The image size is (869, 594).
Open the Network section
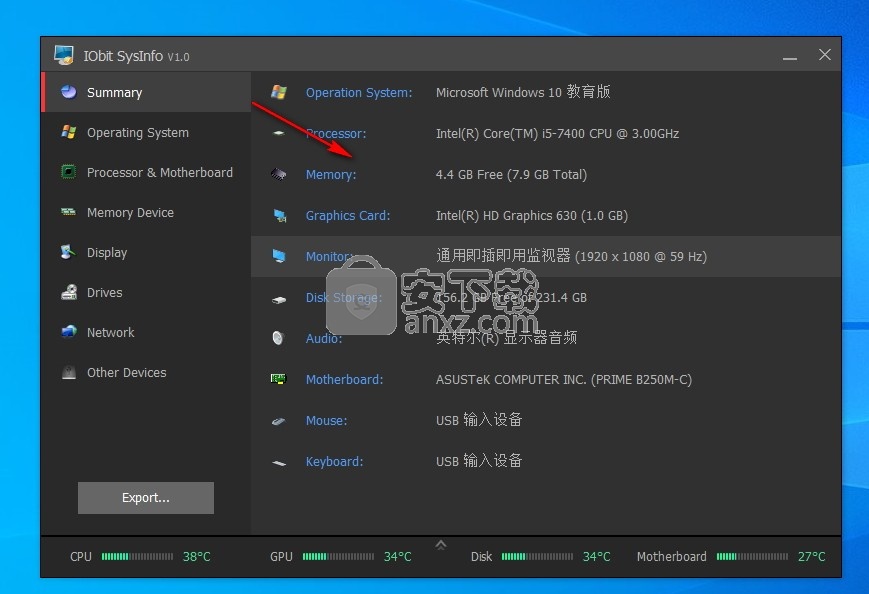point(147,332)
